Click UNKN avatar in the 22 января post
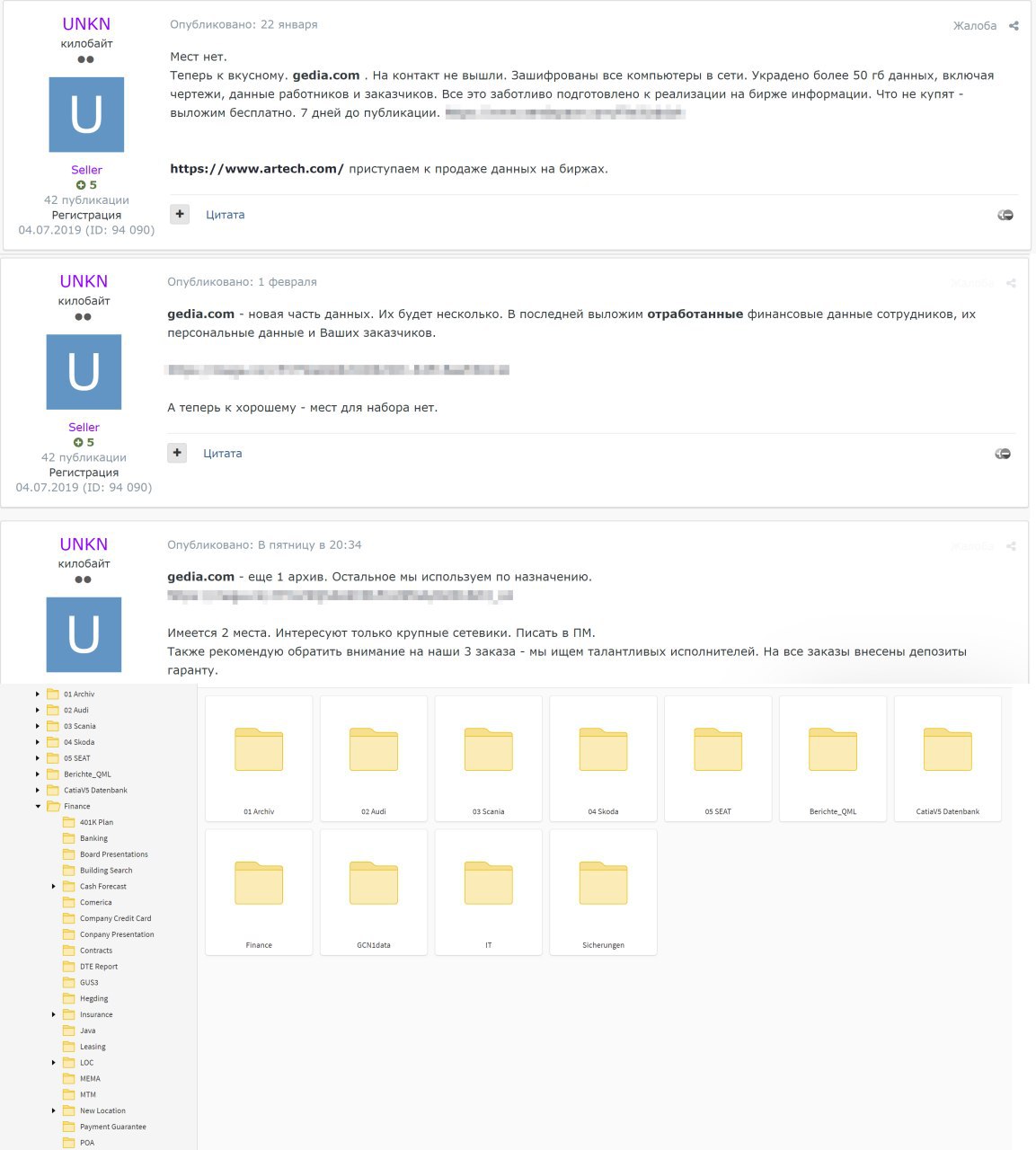Image resolution: width=1036 pixels, height=1150 pixels. pos(86,114)
